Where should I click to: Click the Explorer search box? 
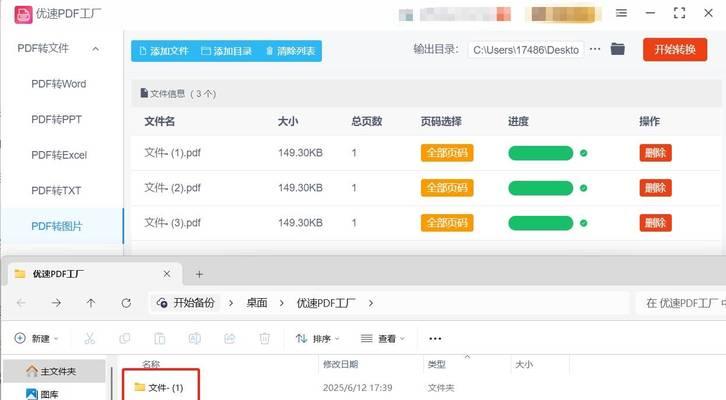point(681,303)
